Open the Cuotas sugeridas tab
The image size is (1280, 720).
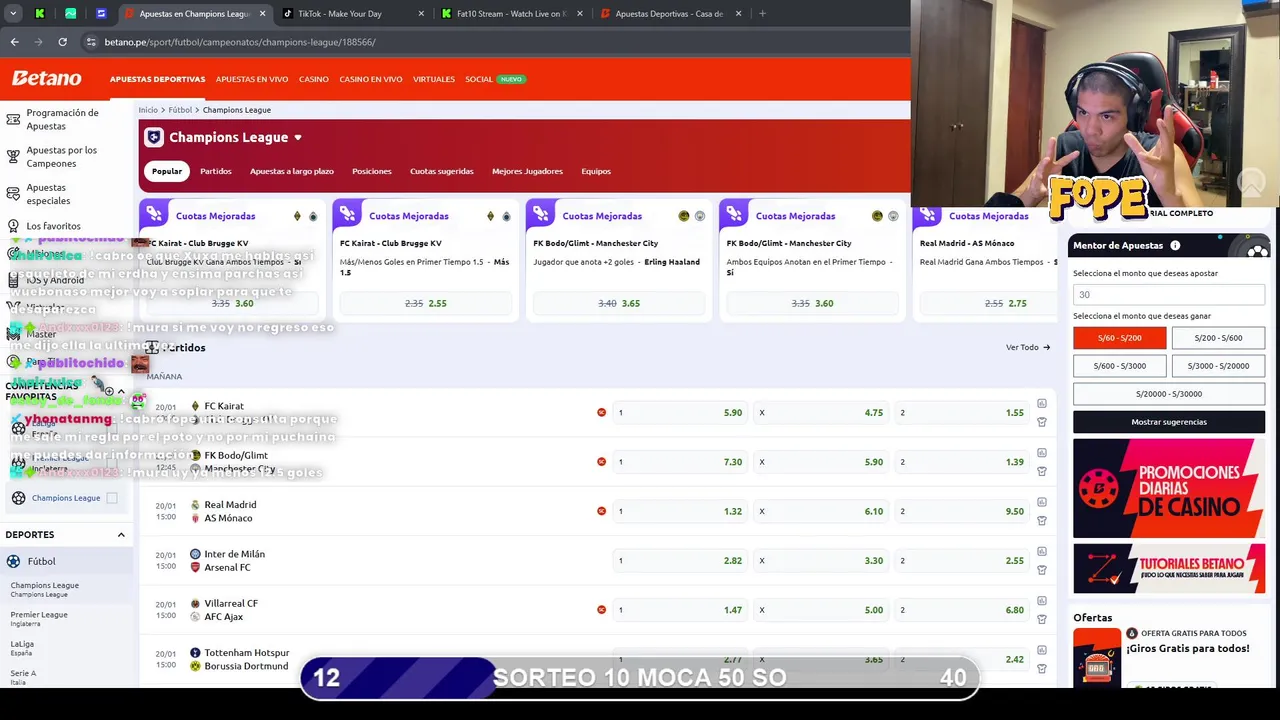[441, 171]
